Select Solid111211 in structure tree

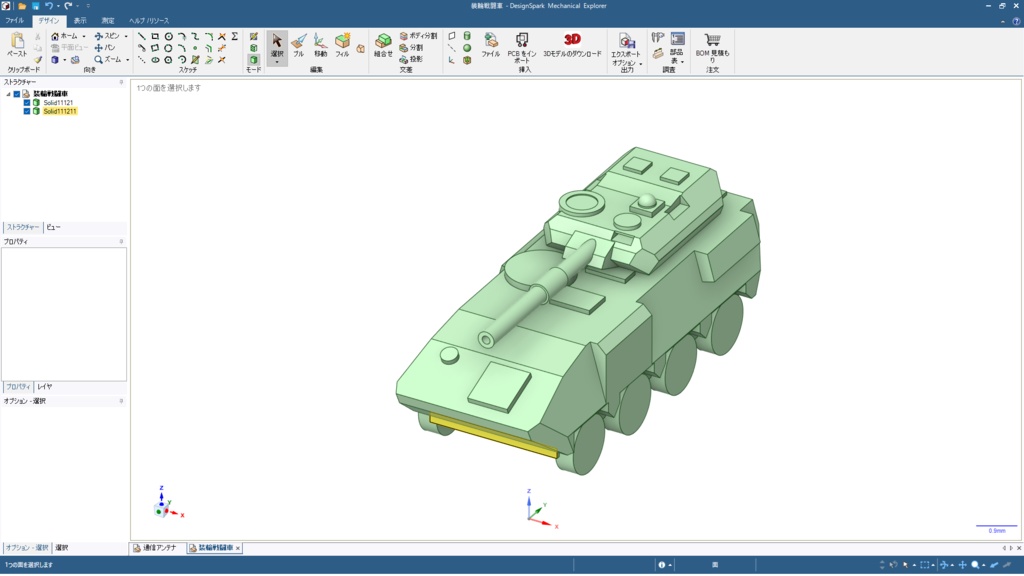point(60,111)
